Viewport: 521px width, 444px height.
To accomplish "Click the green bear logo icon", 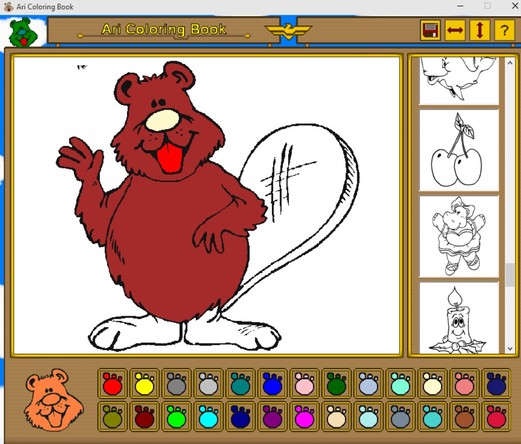I will click(x=23, y=32).
